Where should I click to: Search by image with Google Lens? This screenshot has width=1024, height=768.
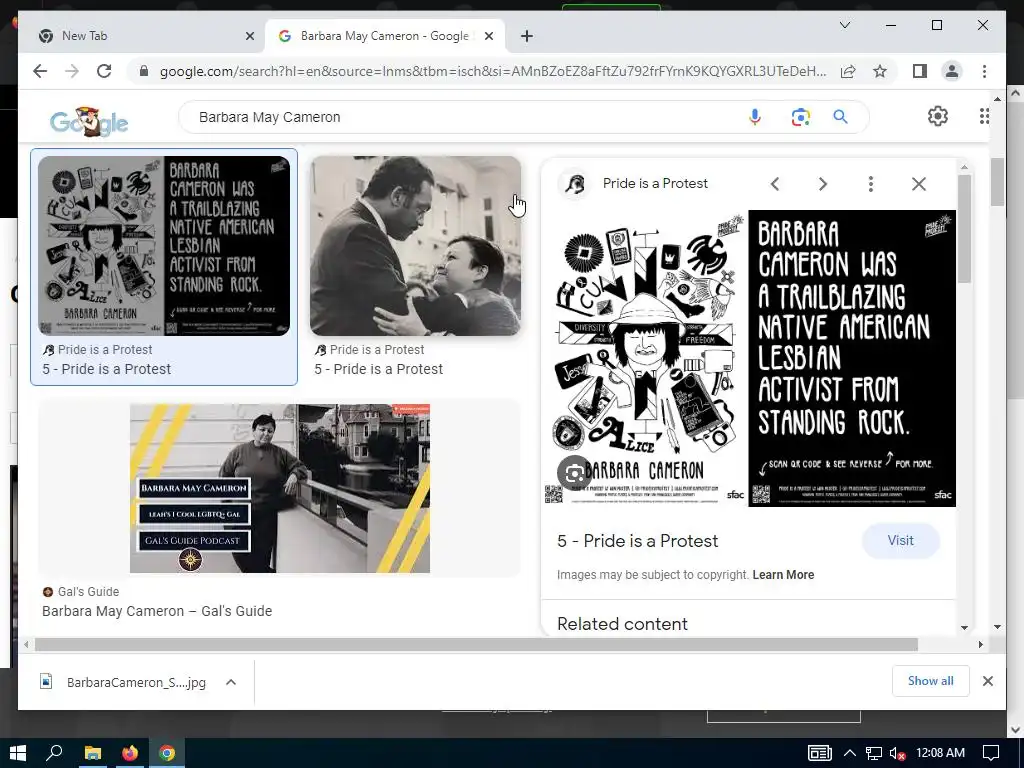[801, 117]
